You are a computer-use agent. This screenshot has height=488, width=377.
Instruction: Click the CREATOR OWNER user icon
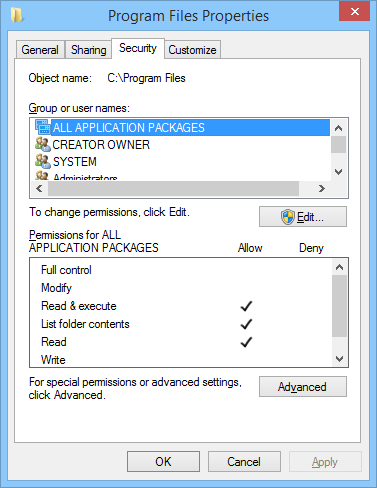[x=43, y=144]
